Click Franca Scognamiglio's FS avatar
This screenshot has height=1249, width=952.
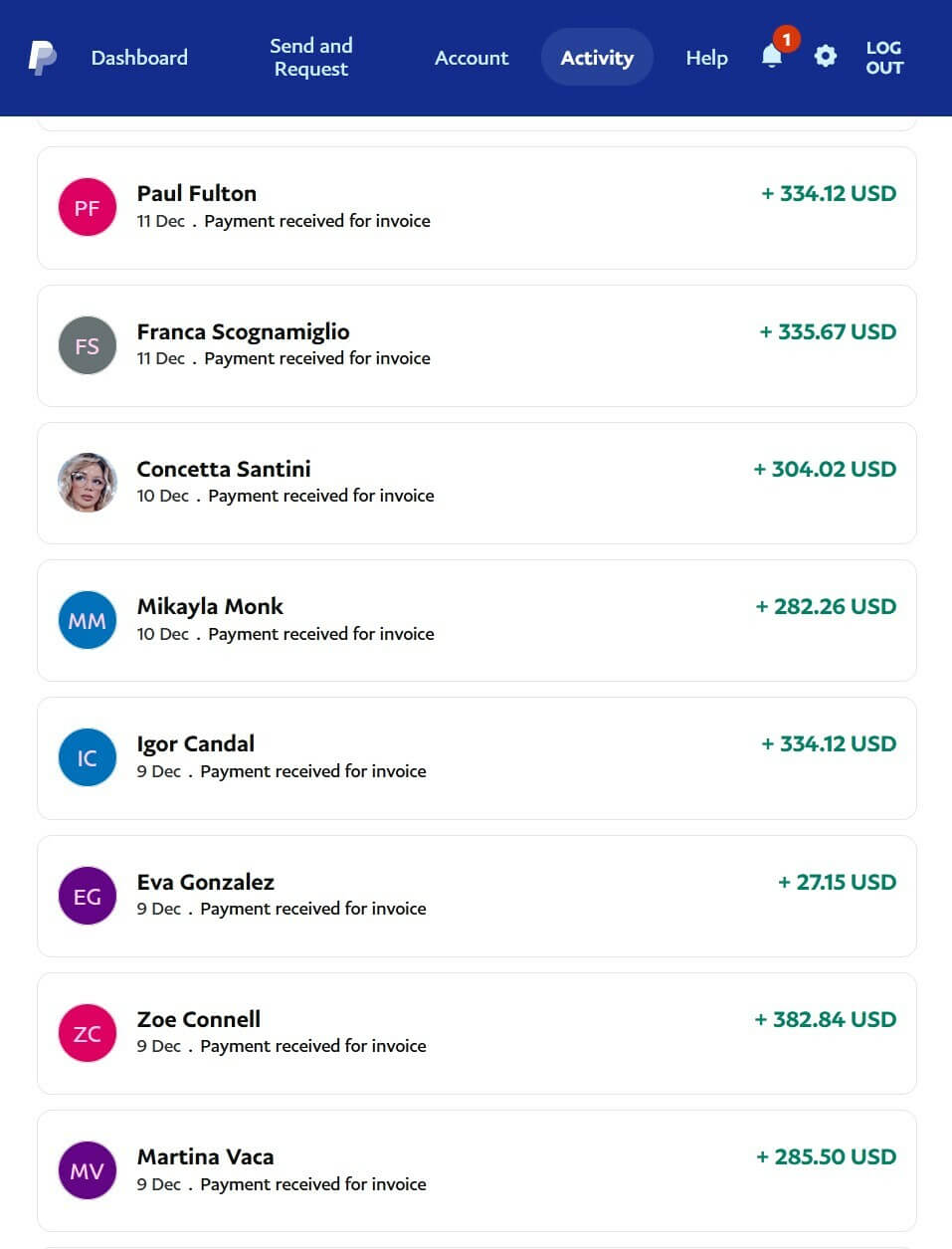click(88, 345)
